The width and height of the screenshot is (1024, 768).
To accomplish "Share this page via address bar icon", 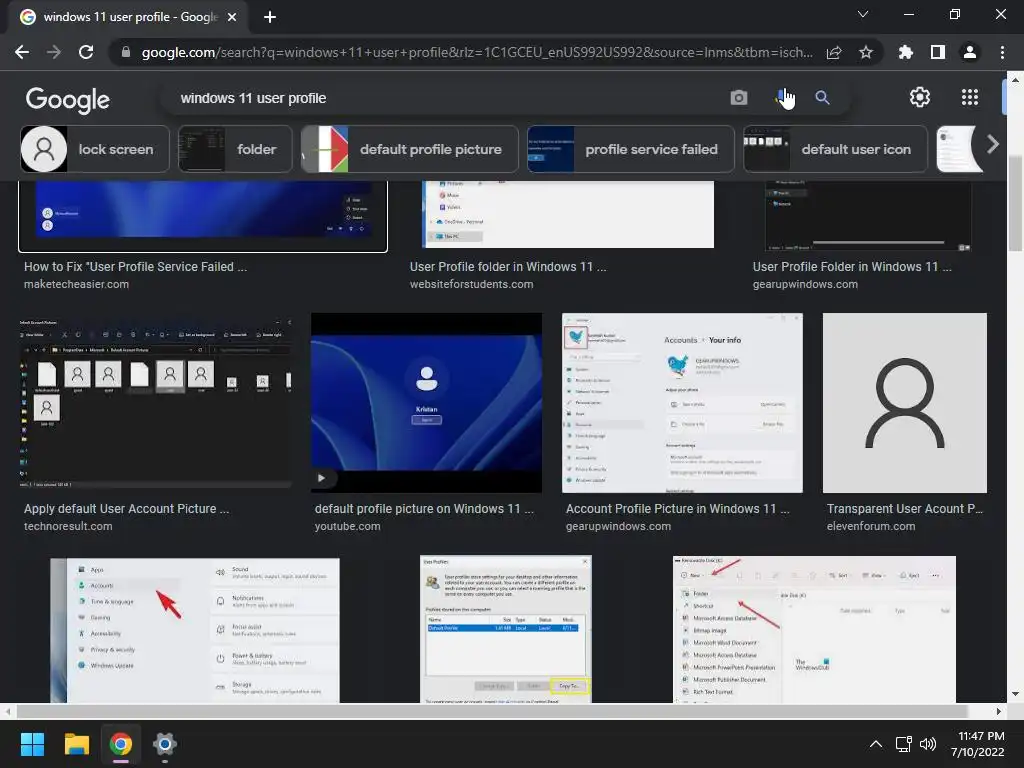I will pos(834,52).
